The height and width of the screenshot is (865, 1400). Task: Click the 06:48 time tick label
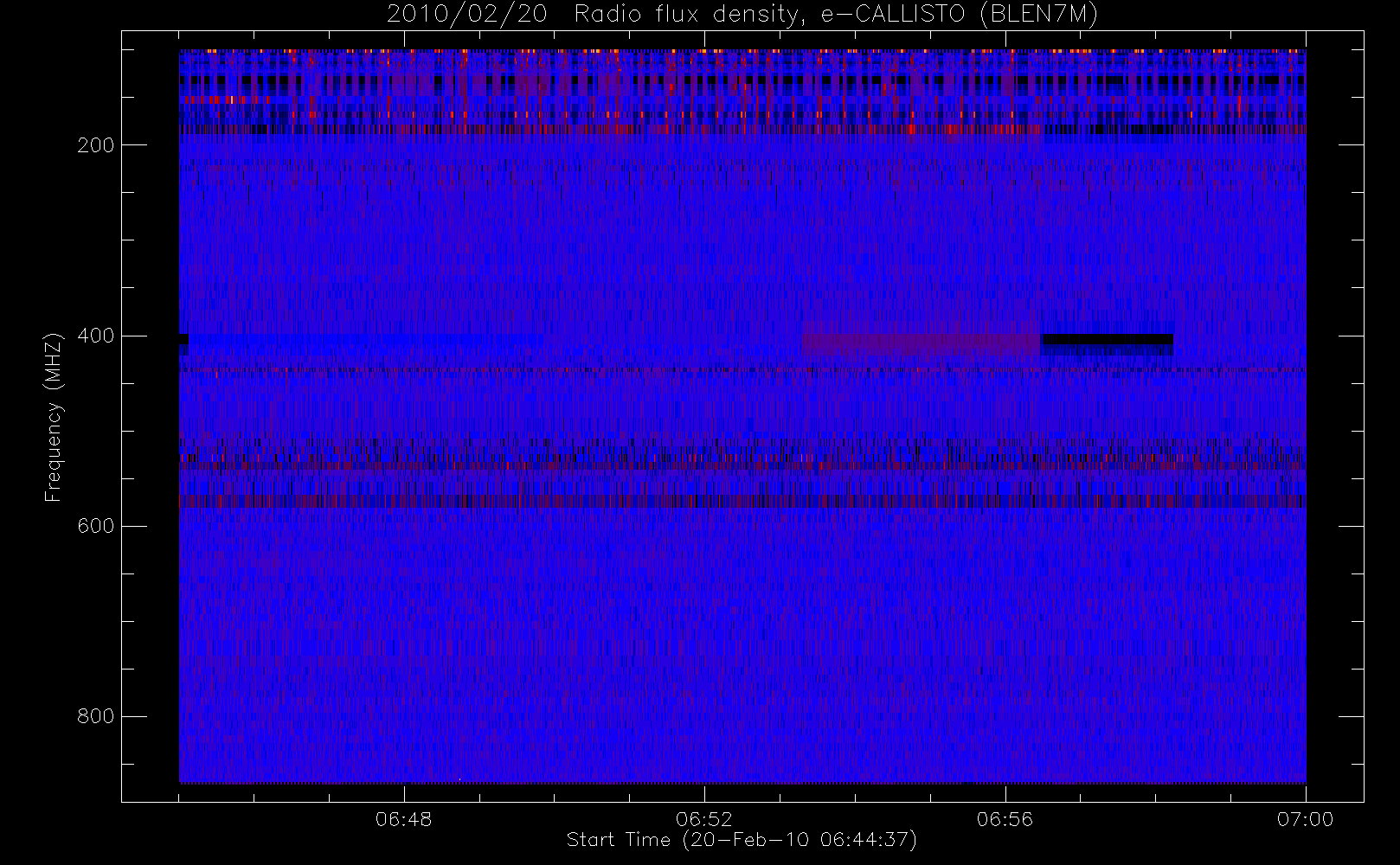tap(404, 819)
